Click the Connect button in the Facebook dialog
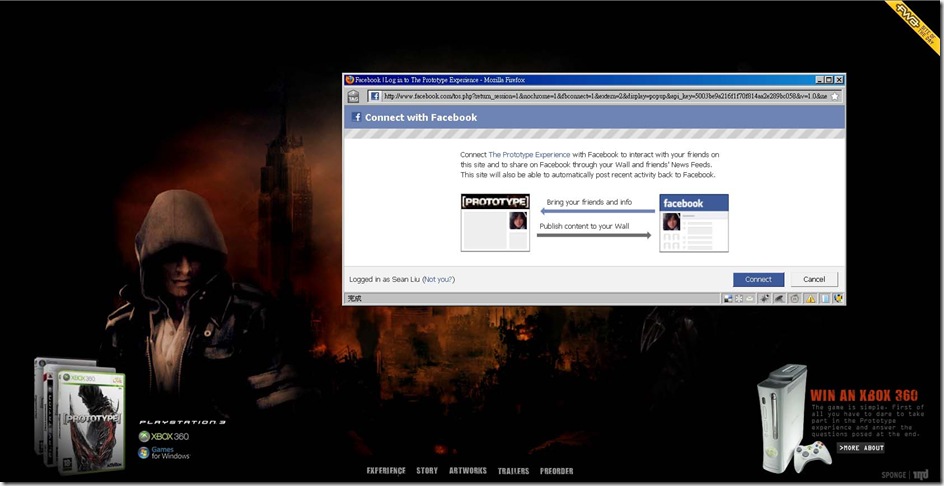 [758, 279]
